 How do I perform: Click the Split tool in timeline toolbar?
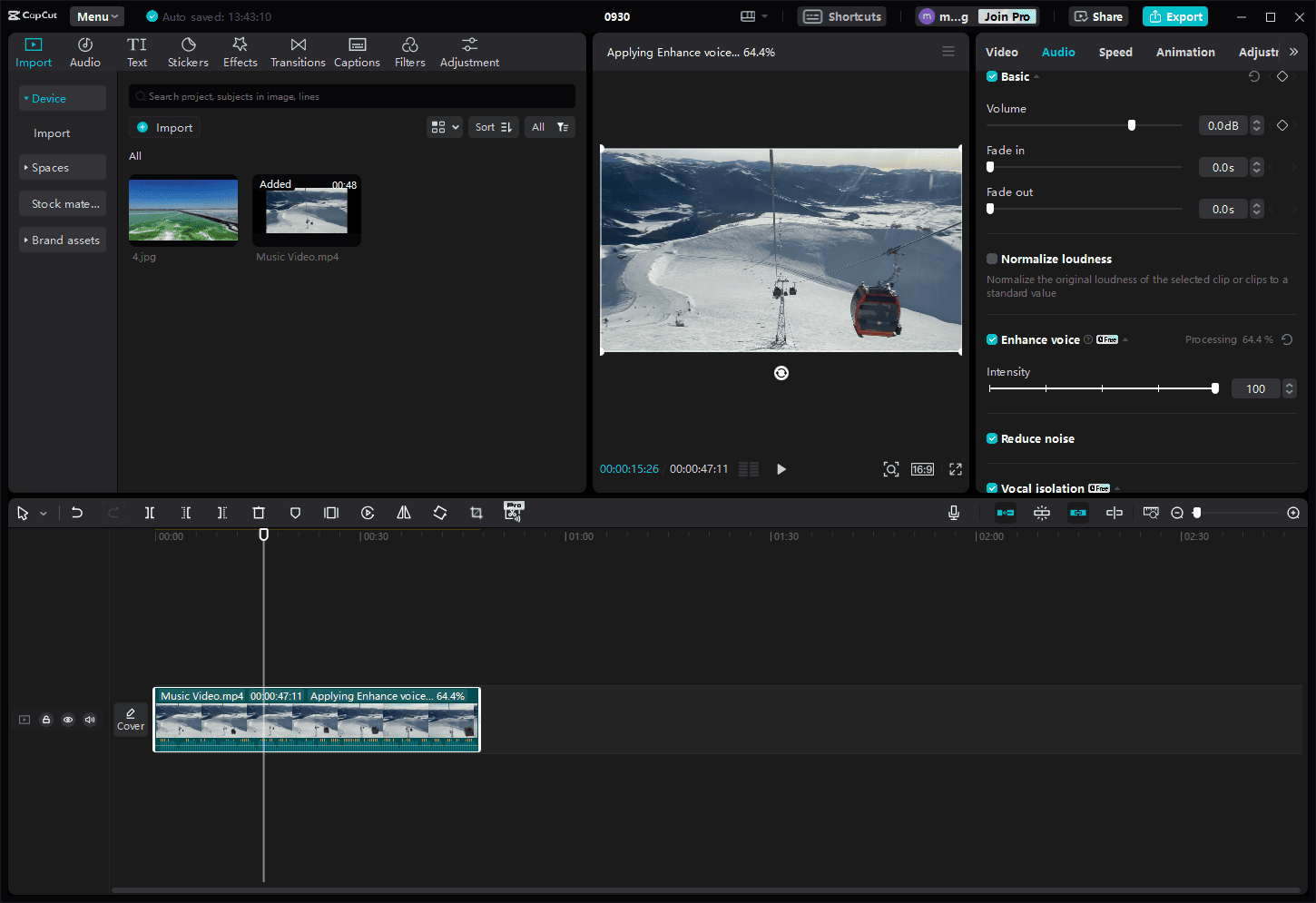tap(150, 513)
